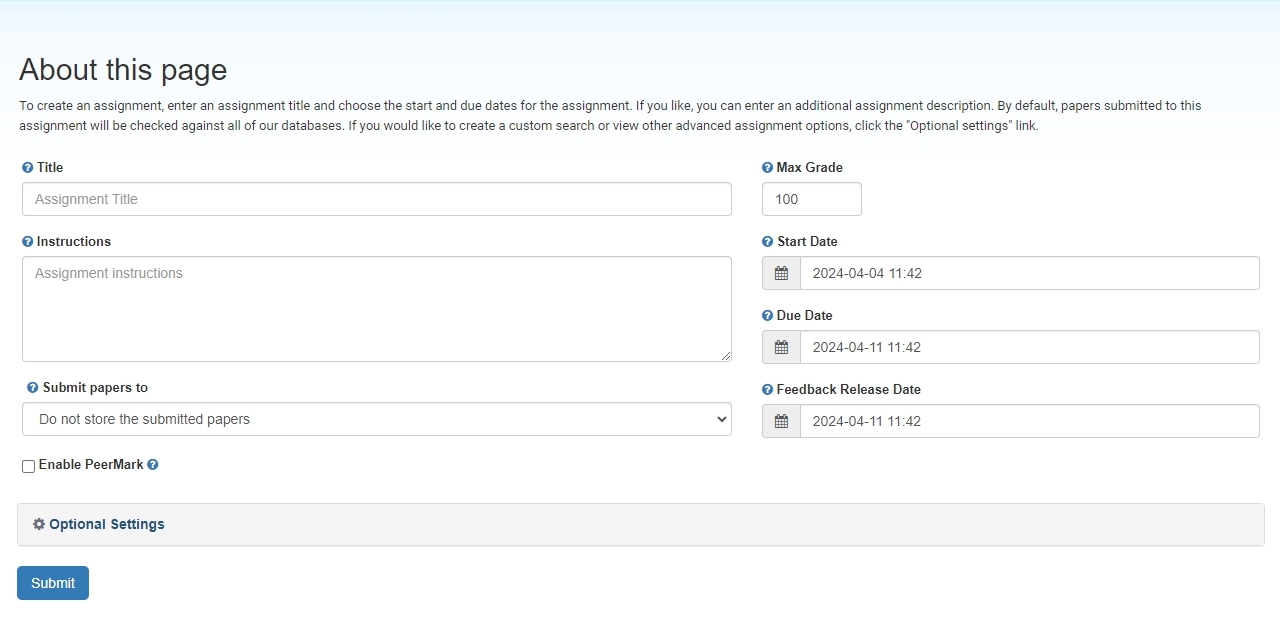Open the Due Date calendar icon
1280x626 pixels.
pos(781,347)
